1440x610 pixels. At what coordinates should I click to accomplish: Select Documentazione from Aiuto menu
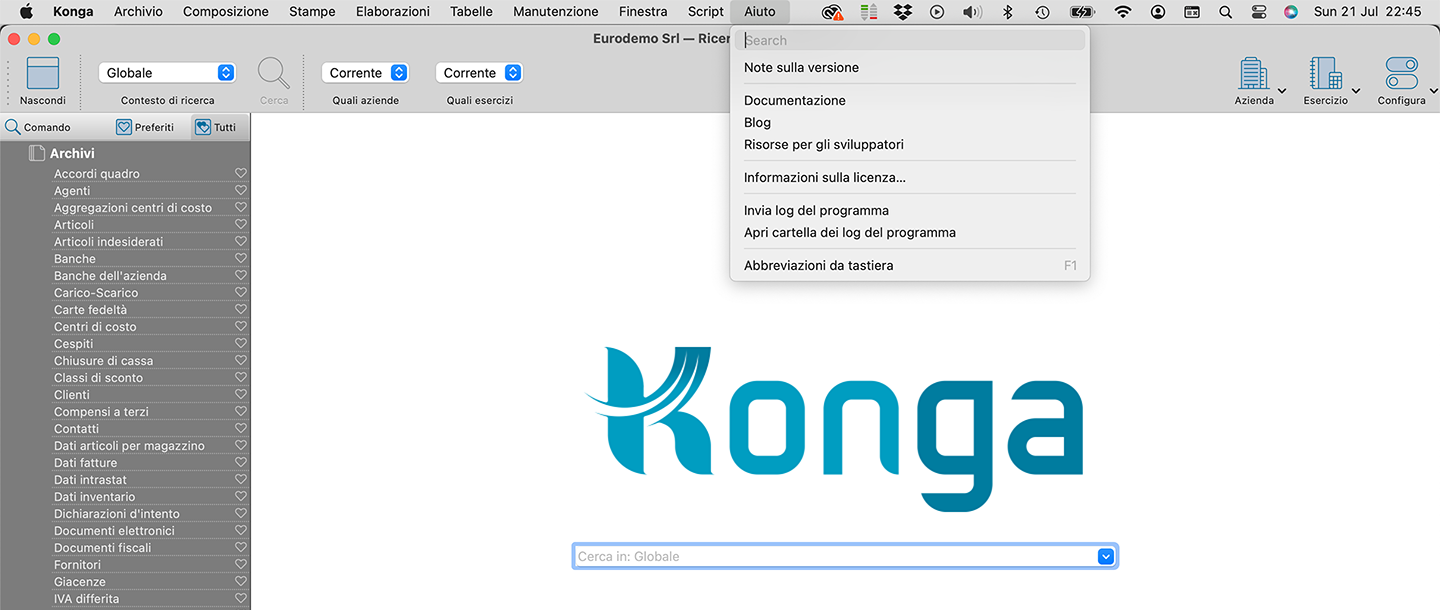(795, 100)
